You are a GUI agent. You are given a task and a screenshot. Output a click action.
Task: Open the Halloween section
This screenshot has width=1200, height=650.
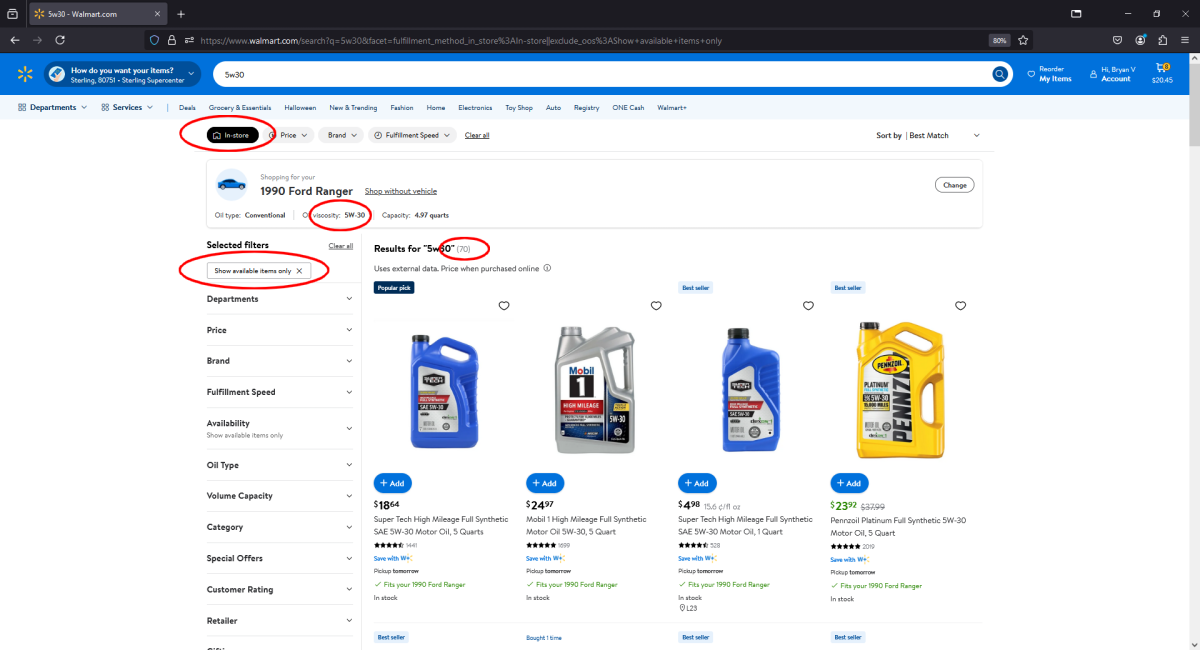tap(300, 107)
